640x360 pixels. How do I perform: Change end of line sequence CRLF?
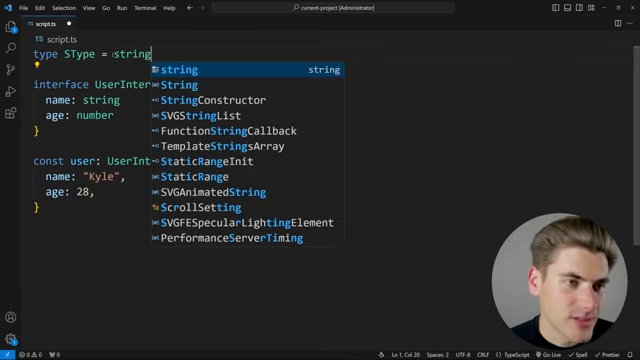(x=483, y=355)
